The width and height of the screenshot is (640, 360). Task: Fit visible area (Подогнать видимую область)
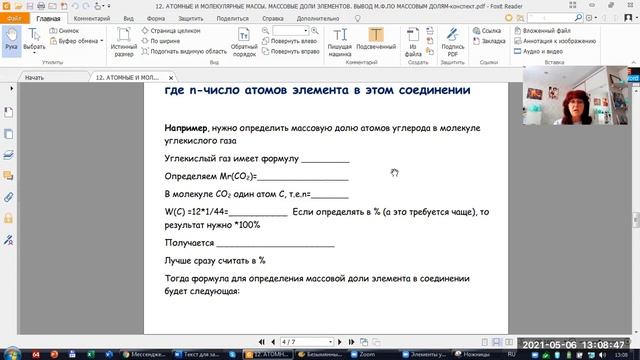tap(184, 51)
